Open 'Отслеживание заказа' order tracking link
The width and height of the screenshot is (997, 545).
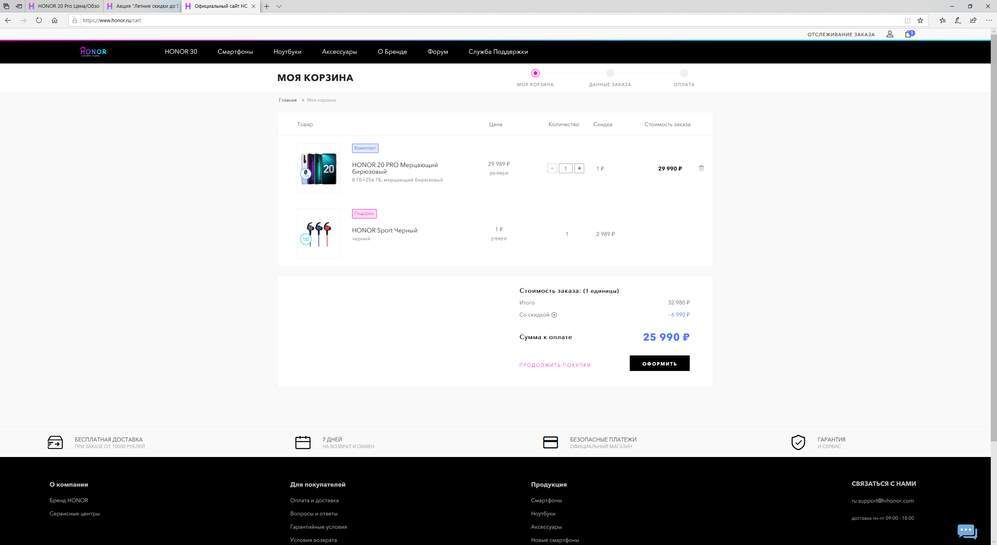click(841, 34)
